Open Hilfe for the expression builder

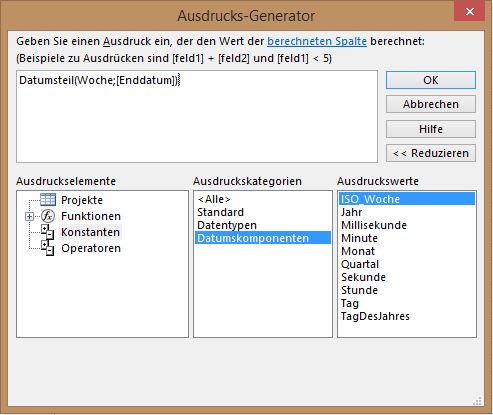pyautogui.click(x=431, y=129)
